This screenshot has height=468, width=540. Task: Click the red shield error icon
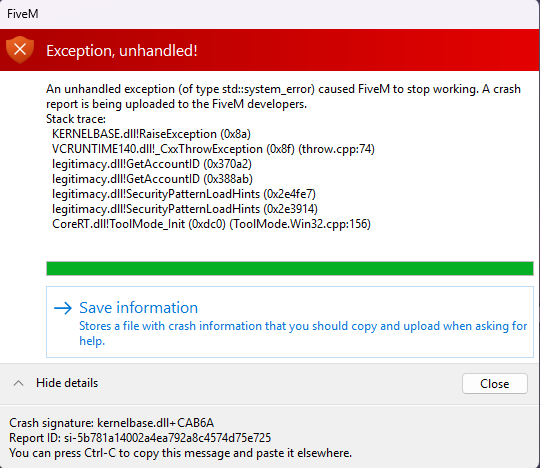(x=20, y=50)
